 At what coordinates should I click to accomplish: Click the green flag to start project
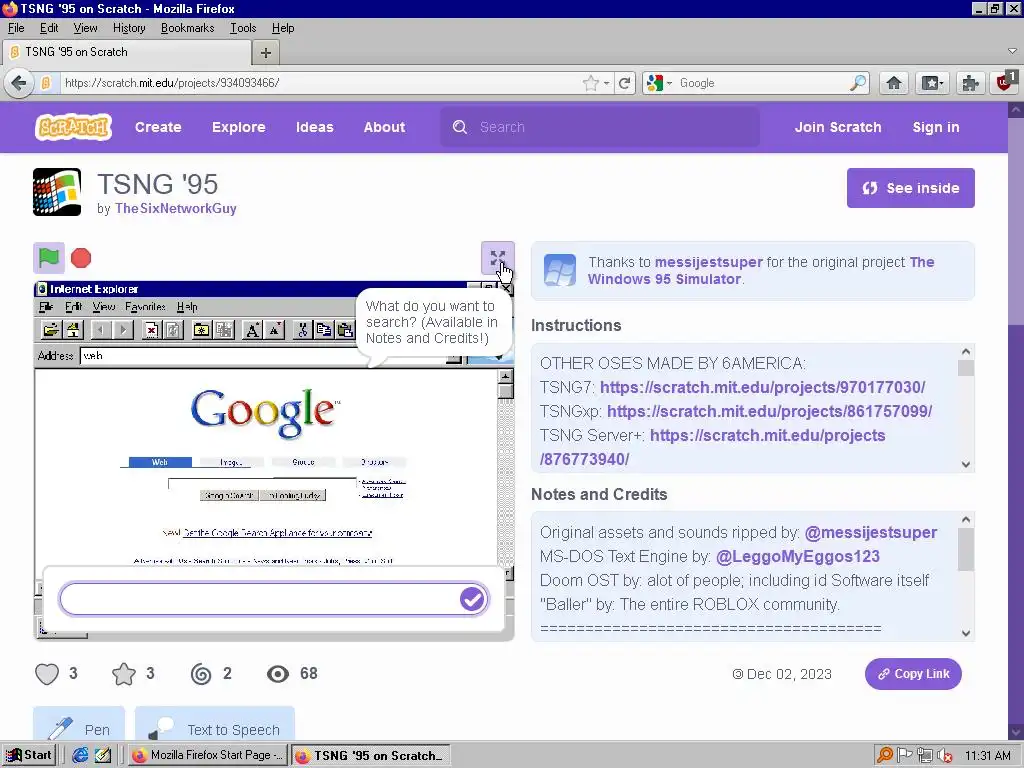pyautogui.click(x=49, y=258)
